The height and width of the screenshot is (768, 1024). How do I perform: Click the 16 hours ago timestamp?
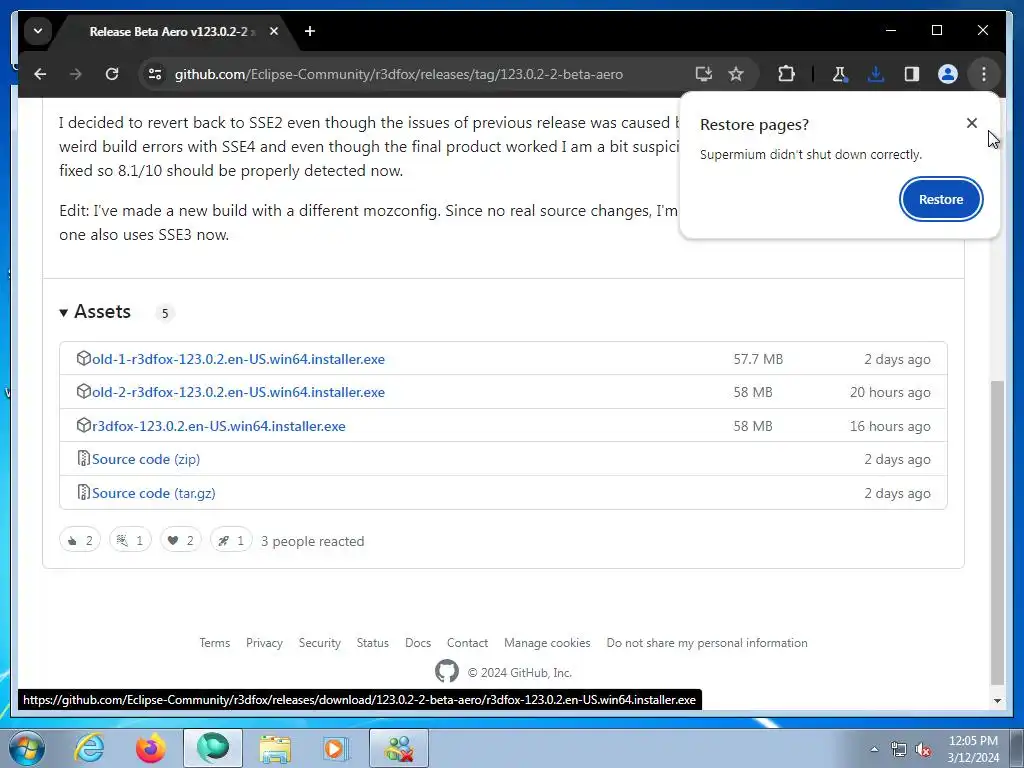click(x=890, y=426)
